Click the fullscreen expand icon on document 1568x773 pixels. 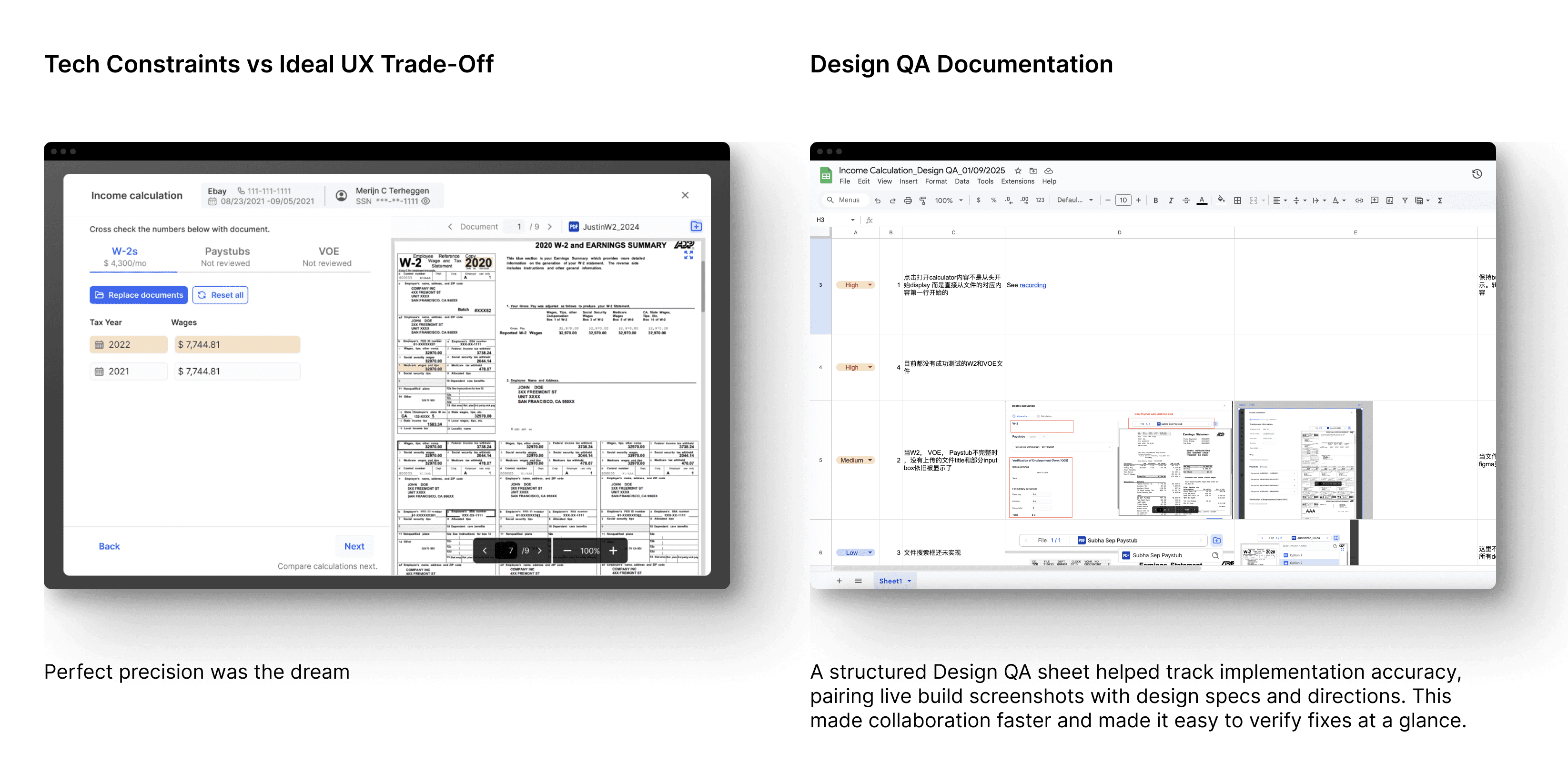click(x=688, y=255)
